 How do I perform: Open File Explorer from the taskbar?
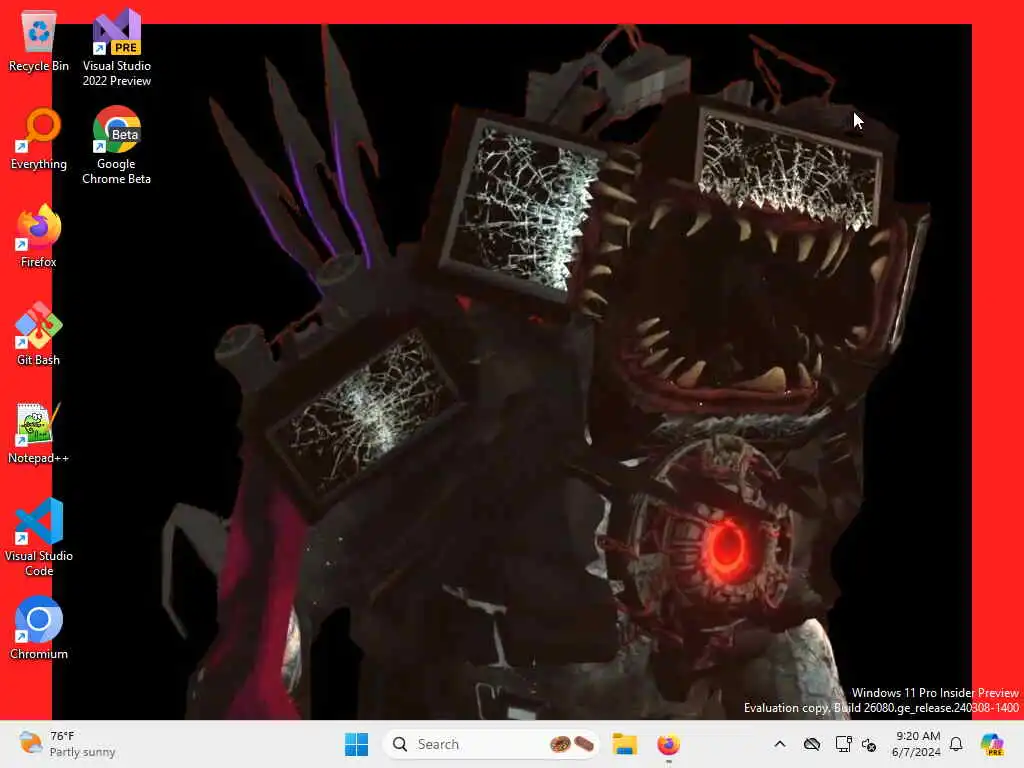[624, 744]
